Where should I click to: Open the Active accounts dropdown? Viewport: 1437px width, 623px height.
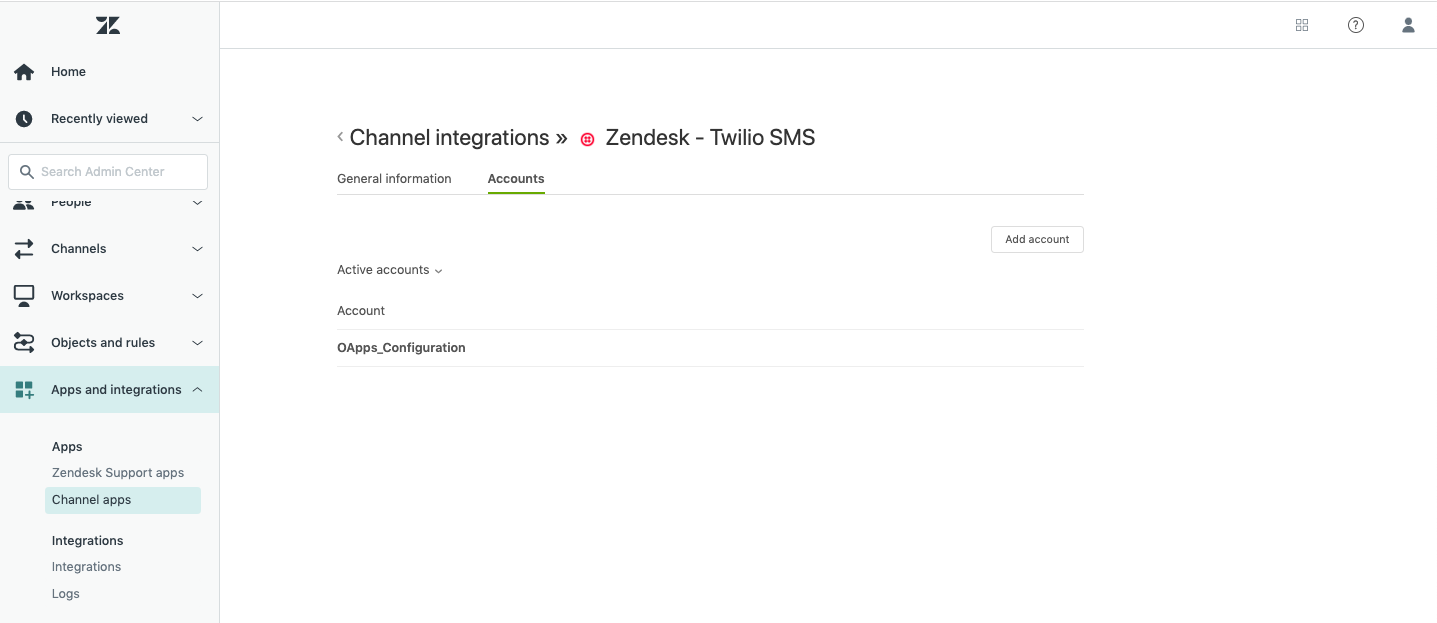(389, 270)
